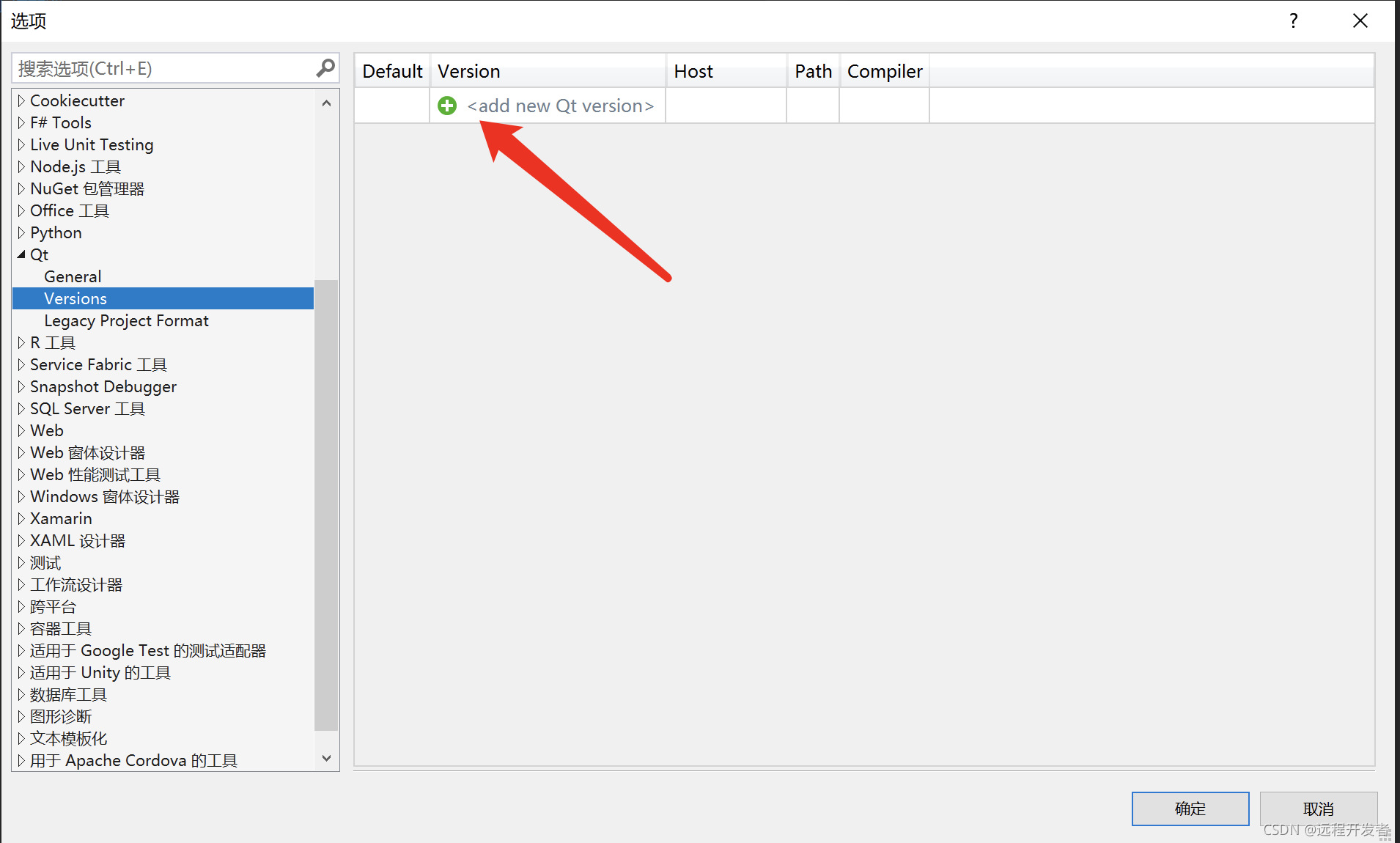Expand the NuGet 包管理器 node
Viewport: 1400px width, 843px height.
coord(21,188)
